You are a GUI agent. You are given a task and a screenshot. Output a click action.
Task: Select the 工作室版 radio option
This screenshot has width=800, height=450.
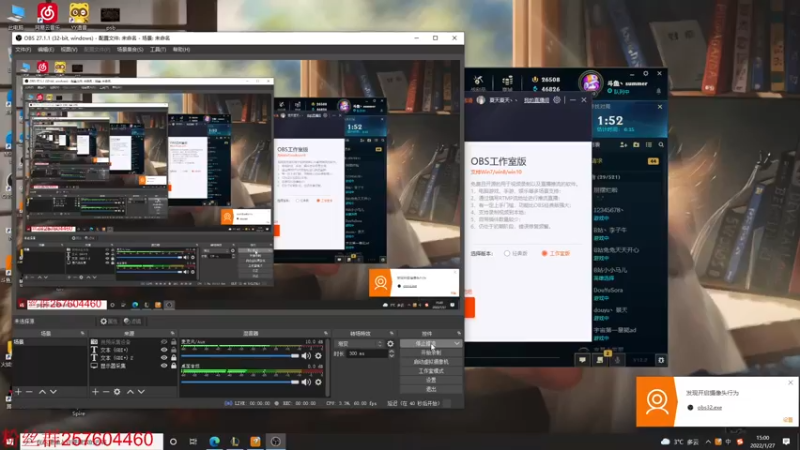pos(544,254)
